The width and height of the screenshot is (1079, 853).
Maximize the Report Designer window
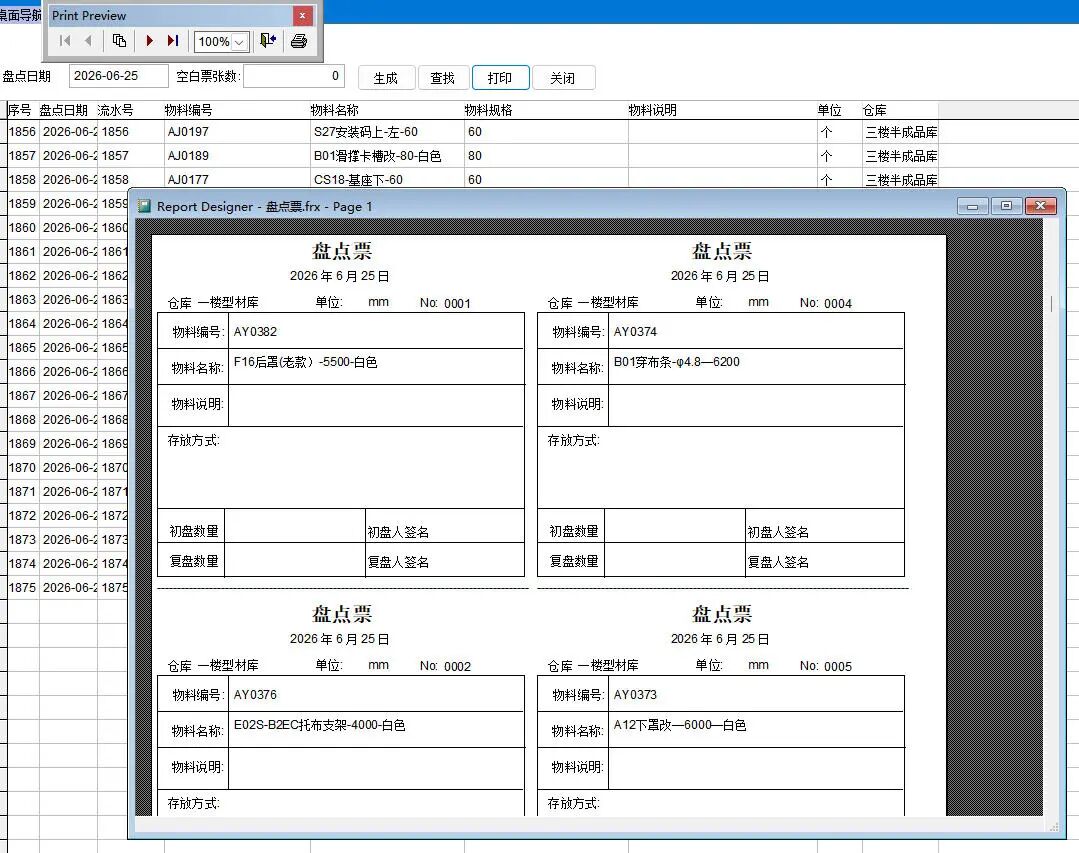coord(1006,206)
